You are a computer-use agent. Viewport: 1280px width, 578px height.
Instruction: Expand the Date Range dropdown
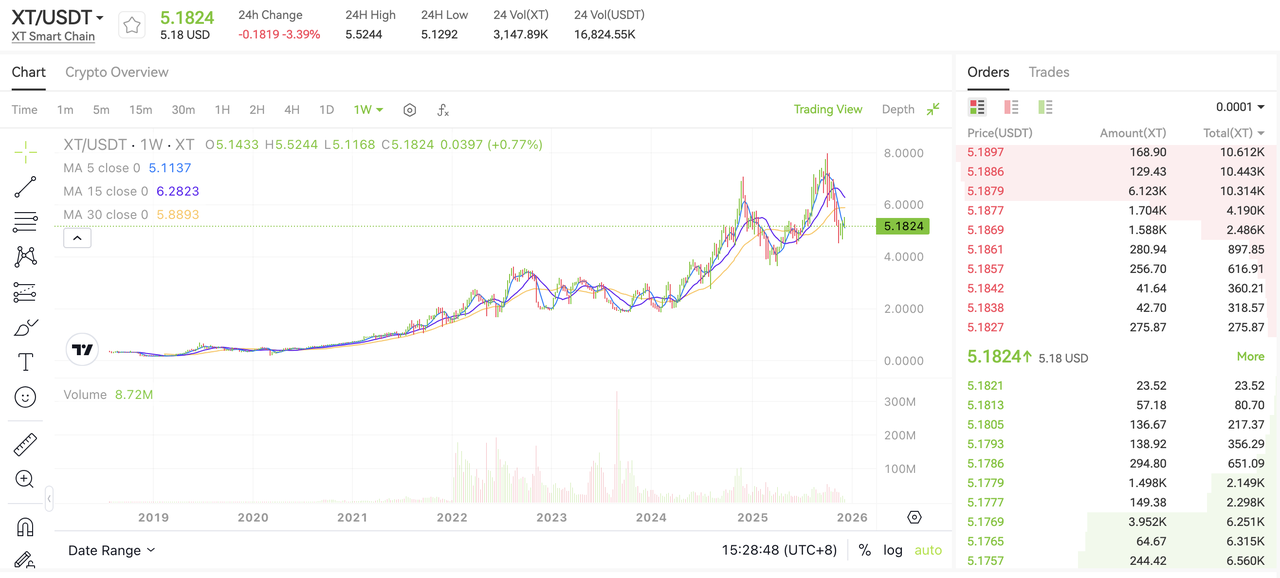click(x=112, y=550)
